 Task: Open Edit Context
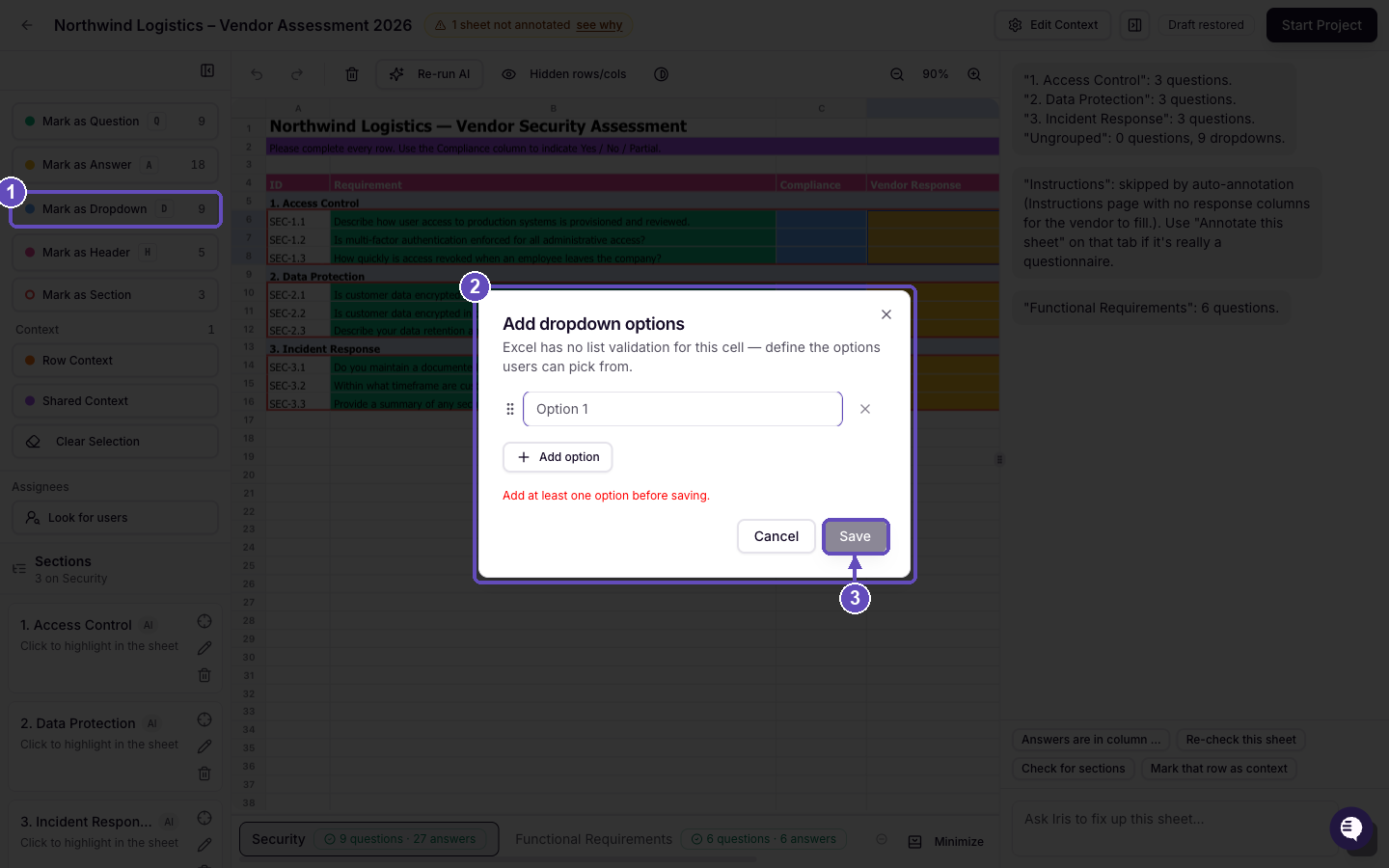tap(1052, 25)
